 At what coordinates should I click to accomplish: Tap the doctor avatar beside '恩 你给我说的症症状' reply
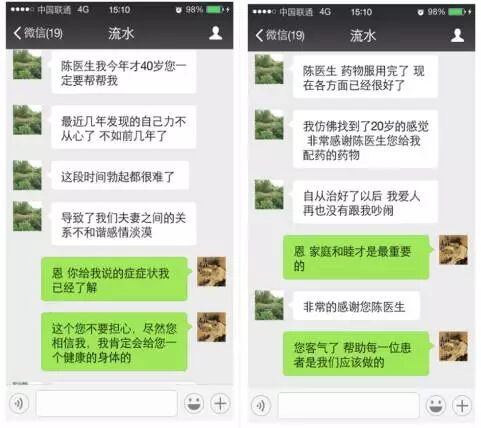click(x=211, y=271)
